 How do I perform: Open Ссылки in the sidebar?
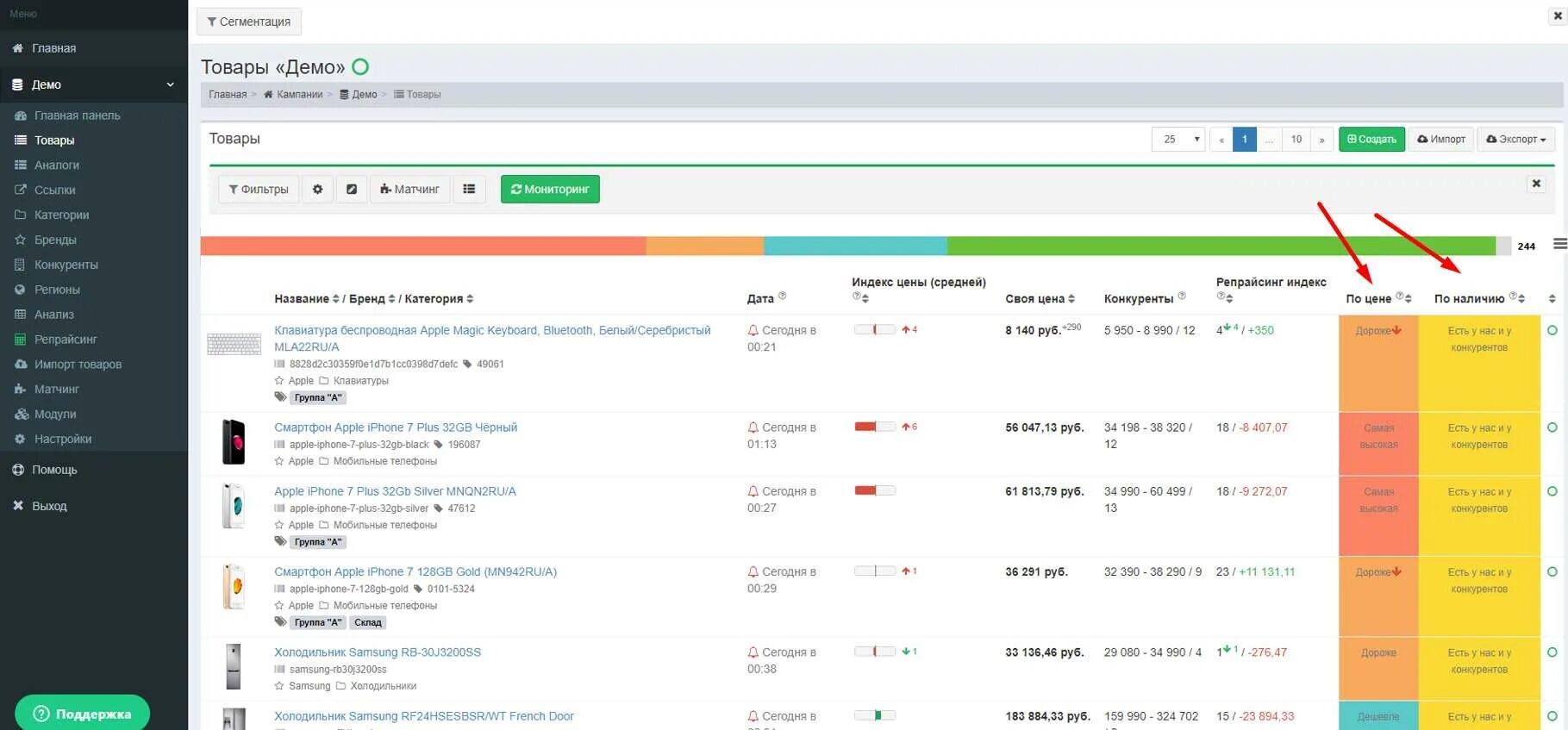[x=55, y=190]
